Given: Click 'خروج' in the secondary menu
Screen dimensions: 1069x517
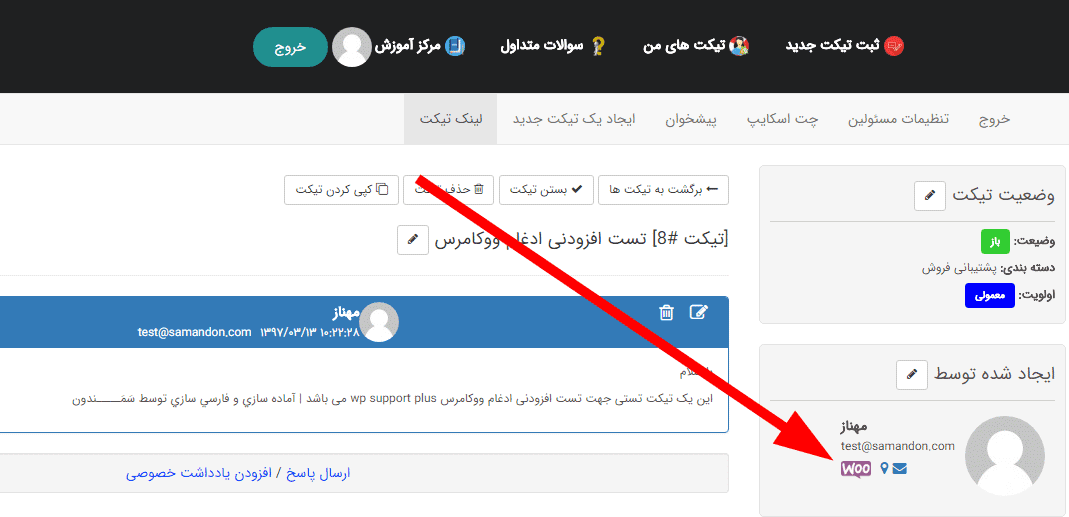Looking at the screenshot, I should (x=995, y=119).
